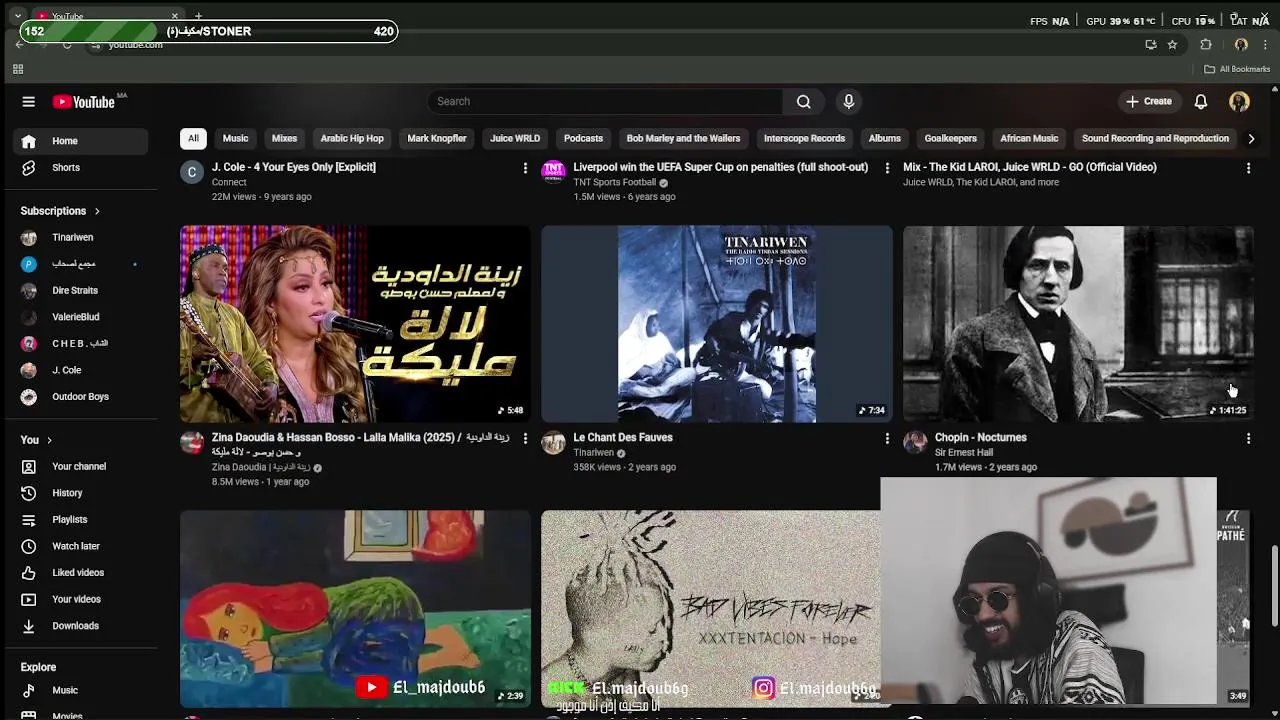Open options for Le Chant Des Fauves
This screenshot has height=720, width=1280.
[886, 438]
